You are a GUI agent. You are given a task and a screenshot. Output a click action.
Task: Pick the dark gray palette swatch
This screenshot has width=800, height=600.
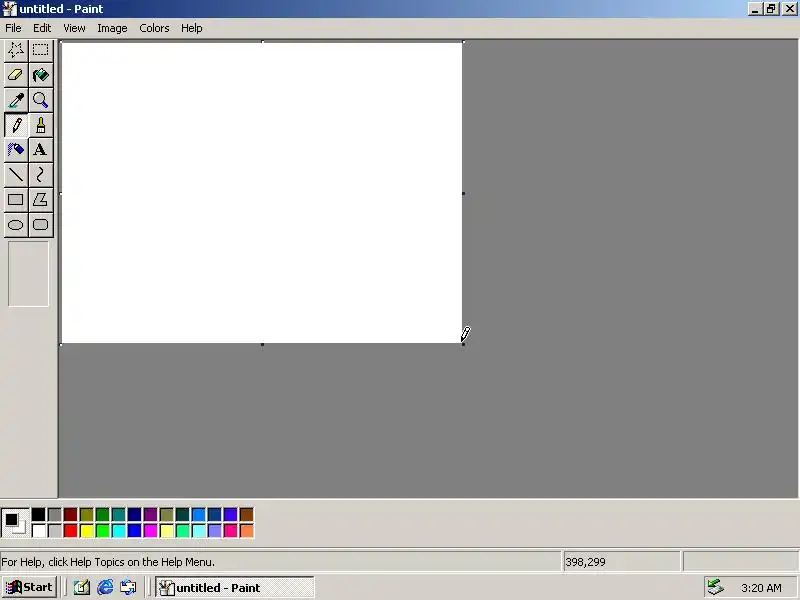pyautogui.click(x=55, y=514)
